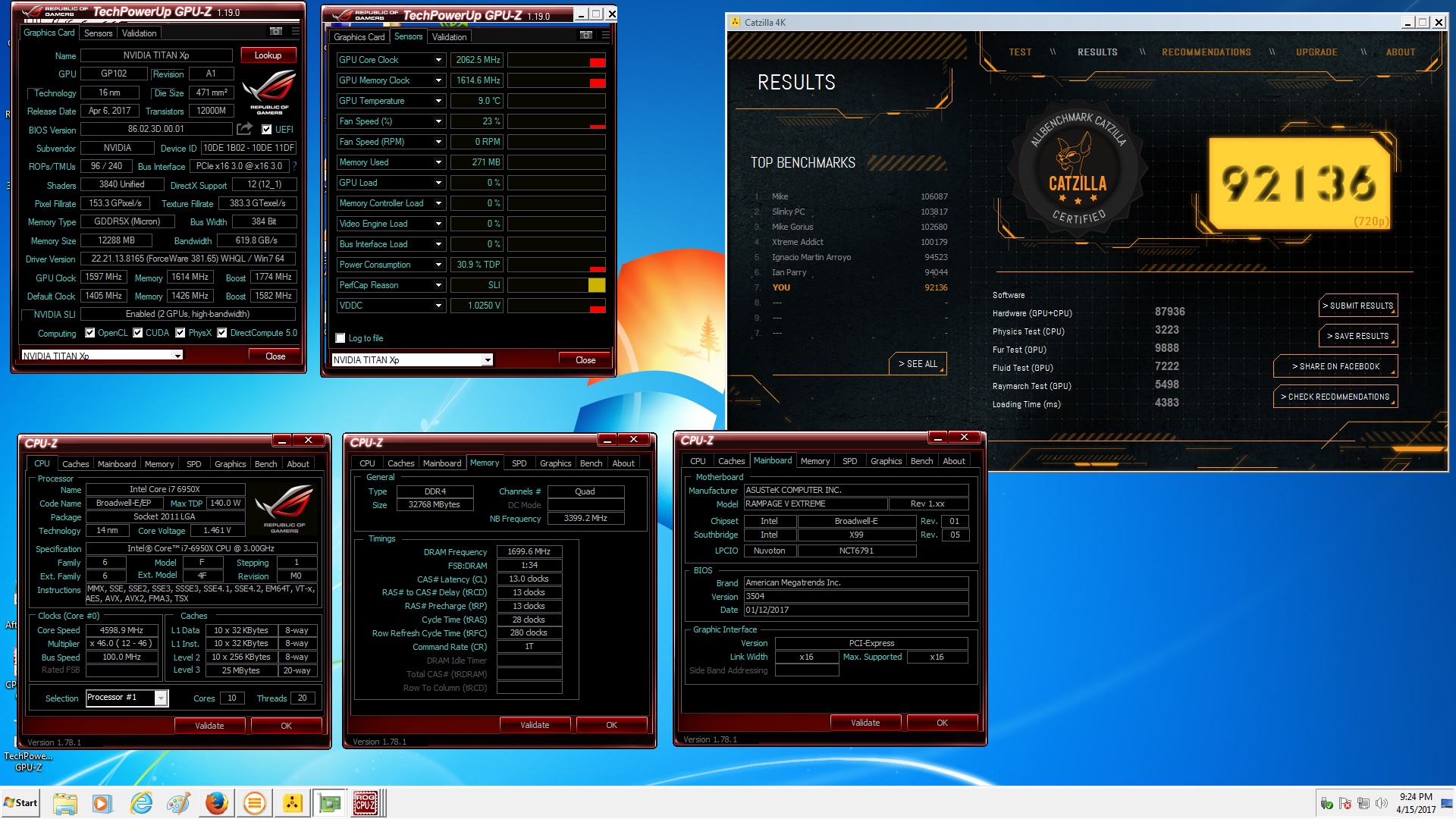
Task: Open hamburger menu icon in GPU-Z Graphics Card window
Action: coord(296,32)
